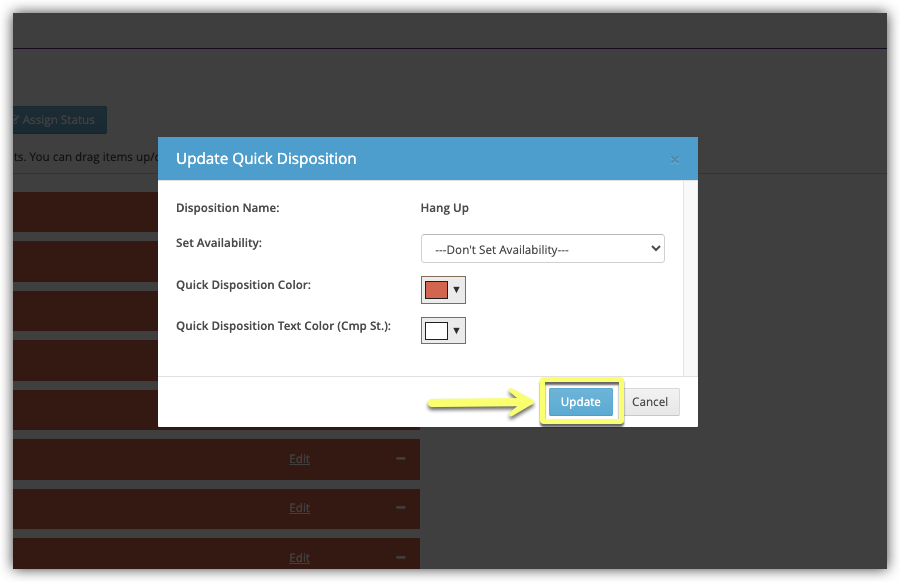Click the Assign Status button

(58, 120)
